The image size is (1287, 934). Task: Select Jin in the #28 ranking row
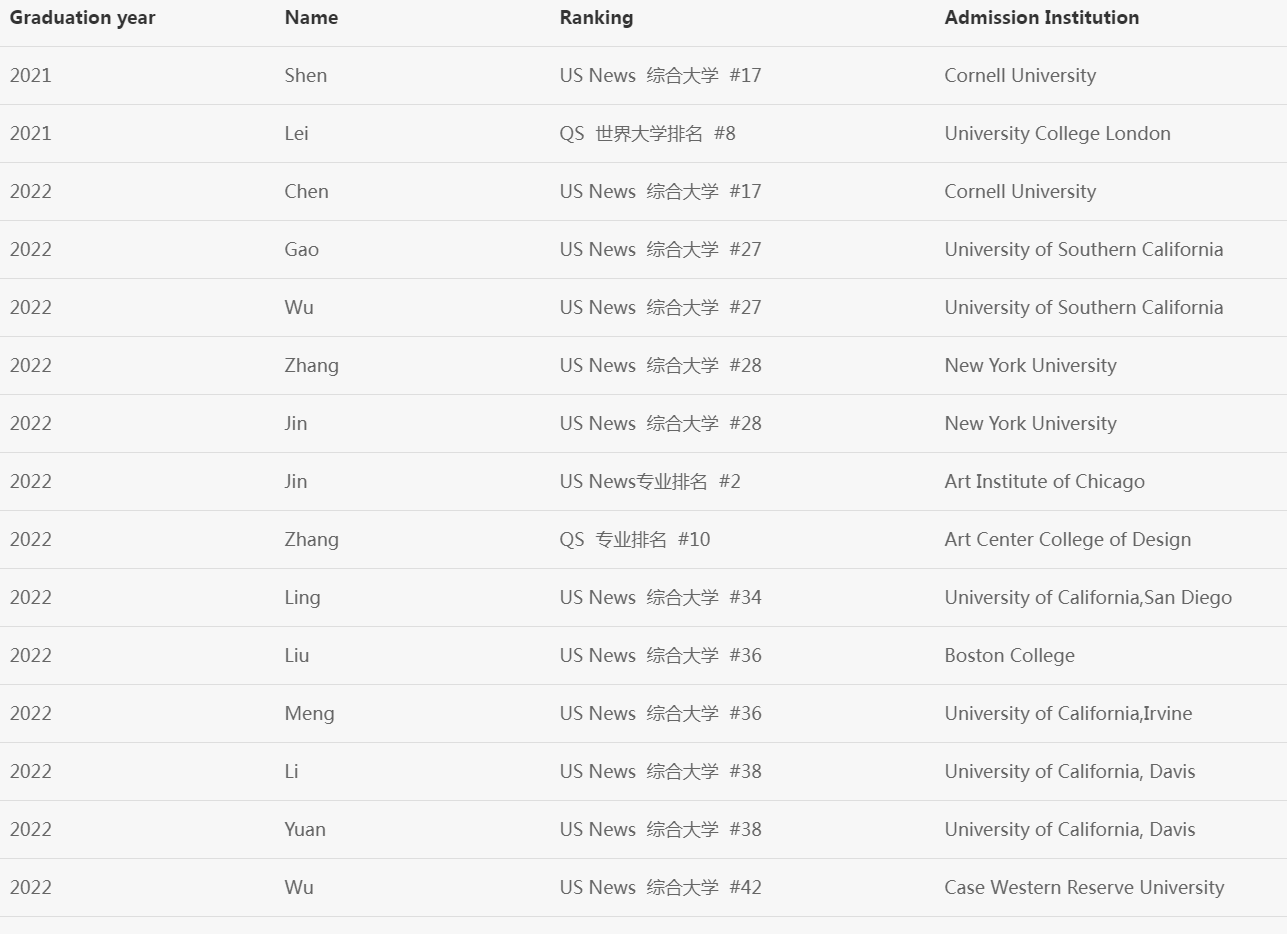296,424
